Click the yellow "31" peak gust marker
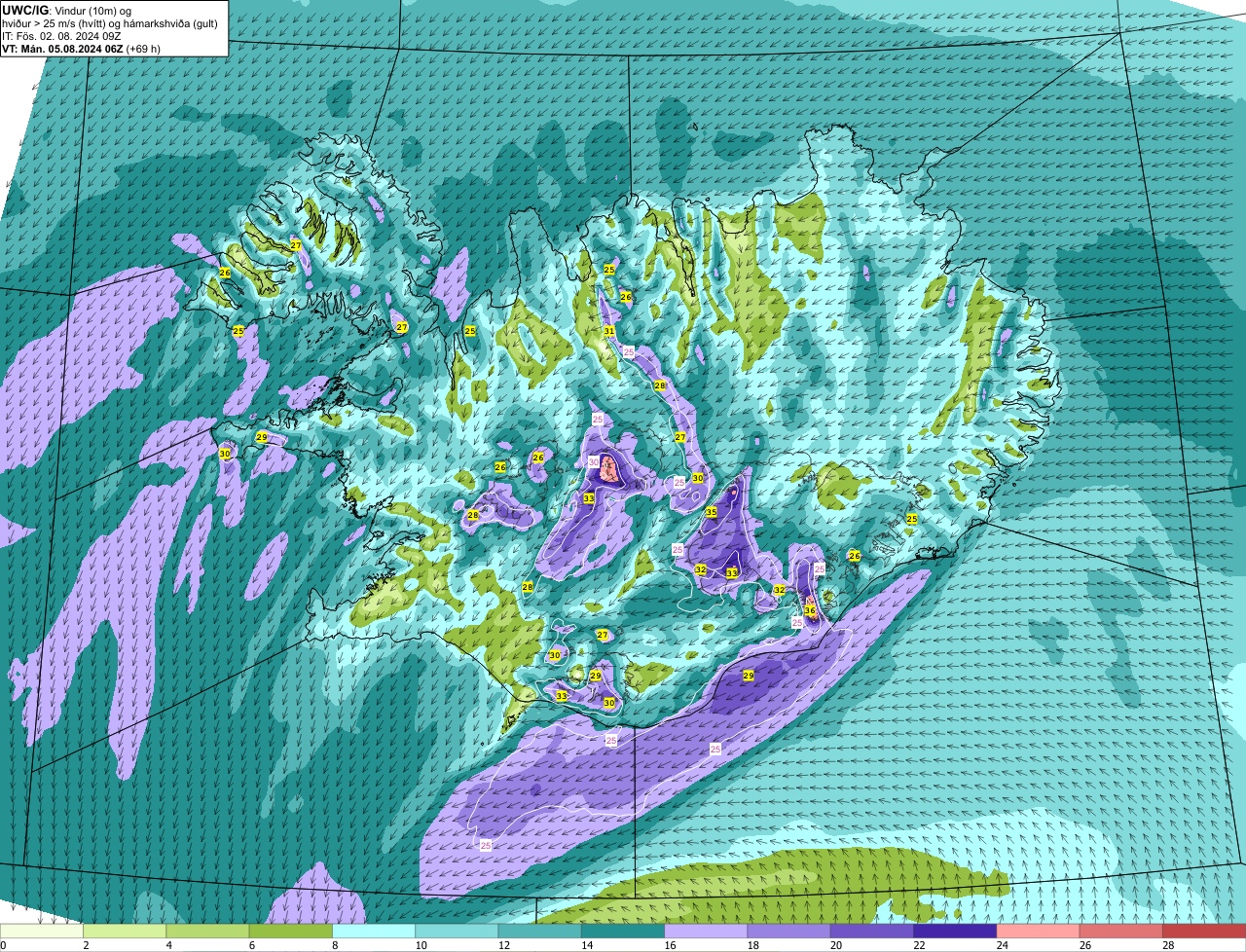 click(609, 332)
